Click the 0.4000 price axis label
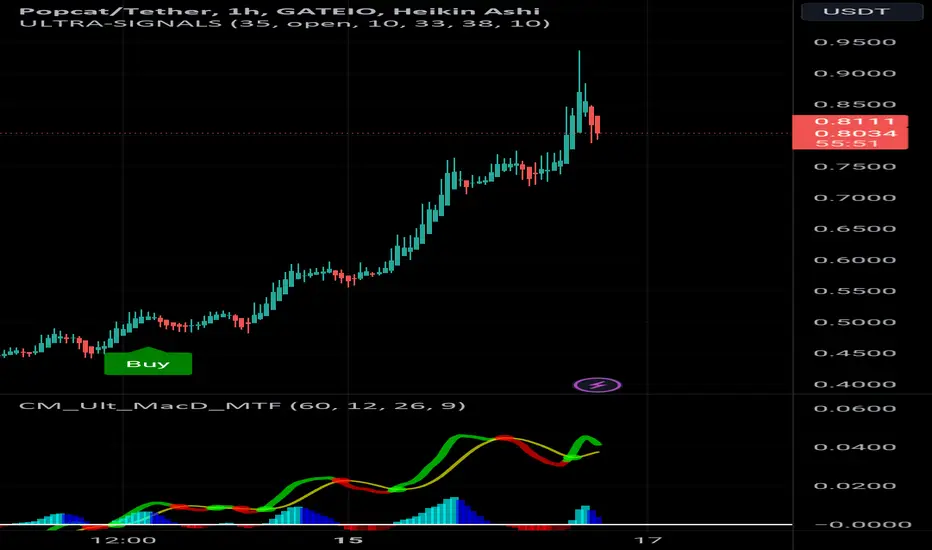Screen dimensions: 932x550 [855, 384]
